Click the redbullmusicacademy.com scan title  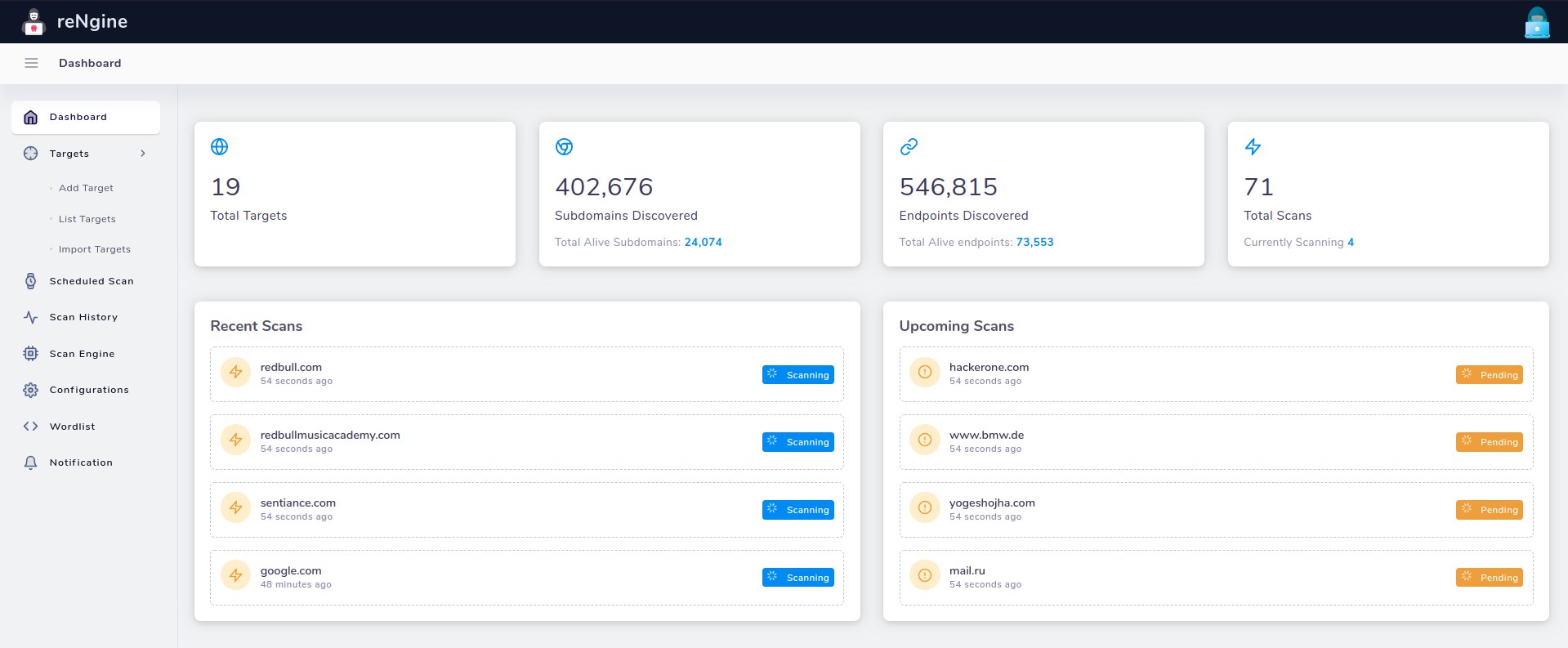tap(330, 435)
